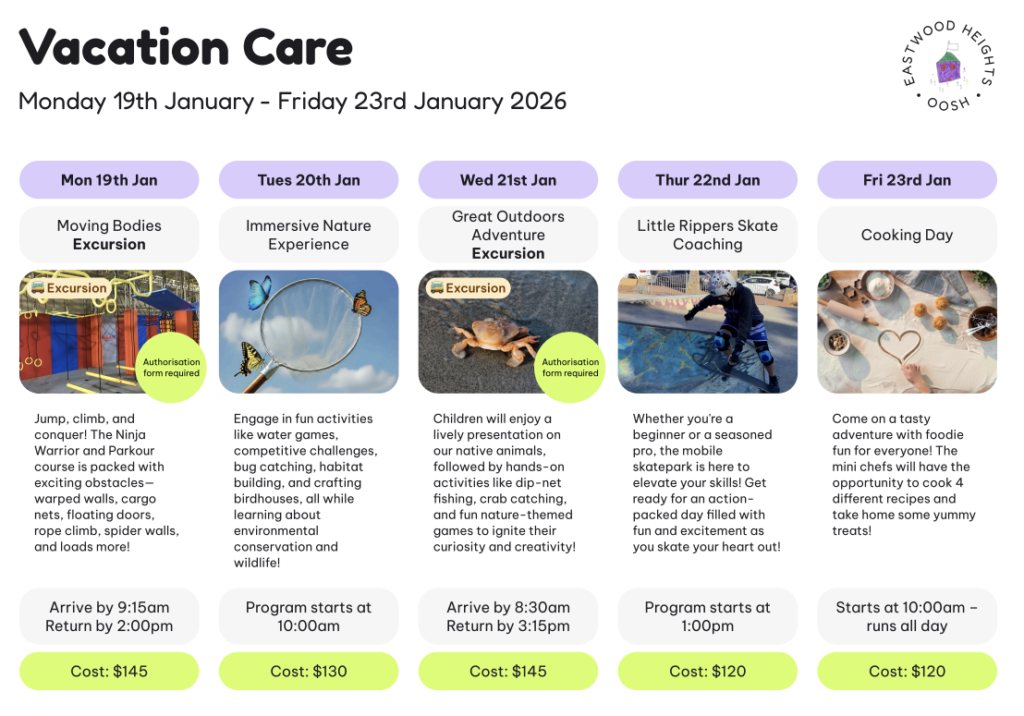Click the Excursion badge on Monday's image
The height and width of the screenshot is (716, 1024).
69,288
